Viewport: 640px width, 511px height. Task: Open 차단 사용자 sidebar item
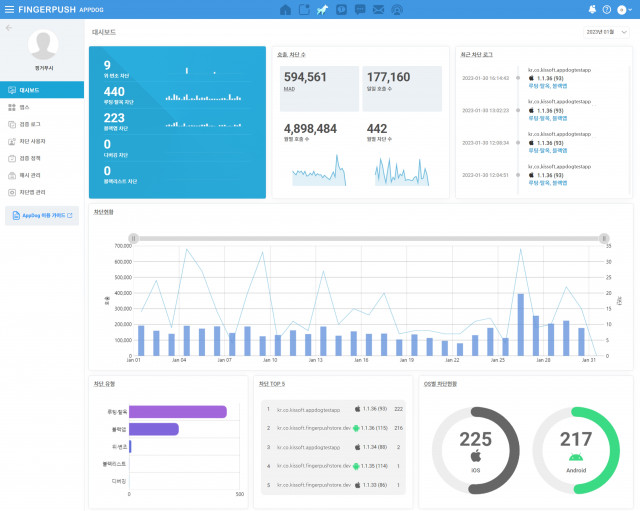click(41, 141)
